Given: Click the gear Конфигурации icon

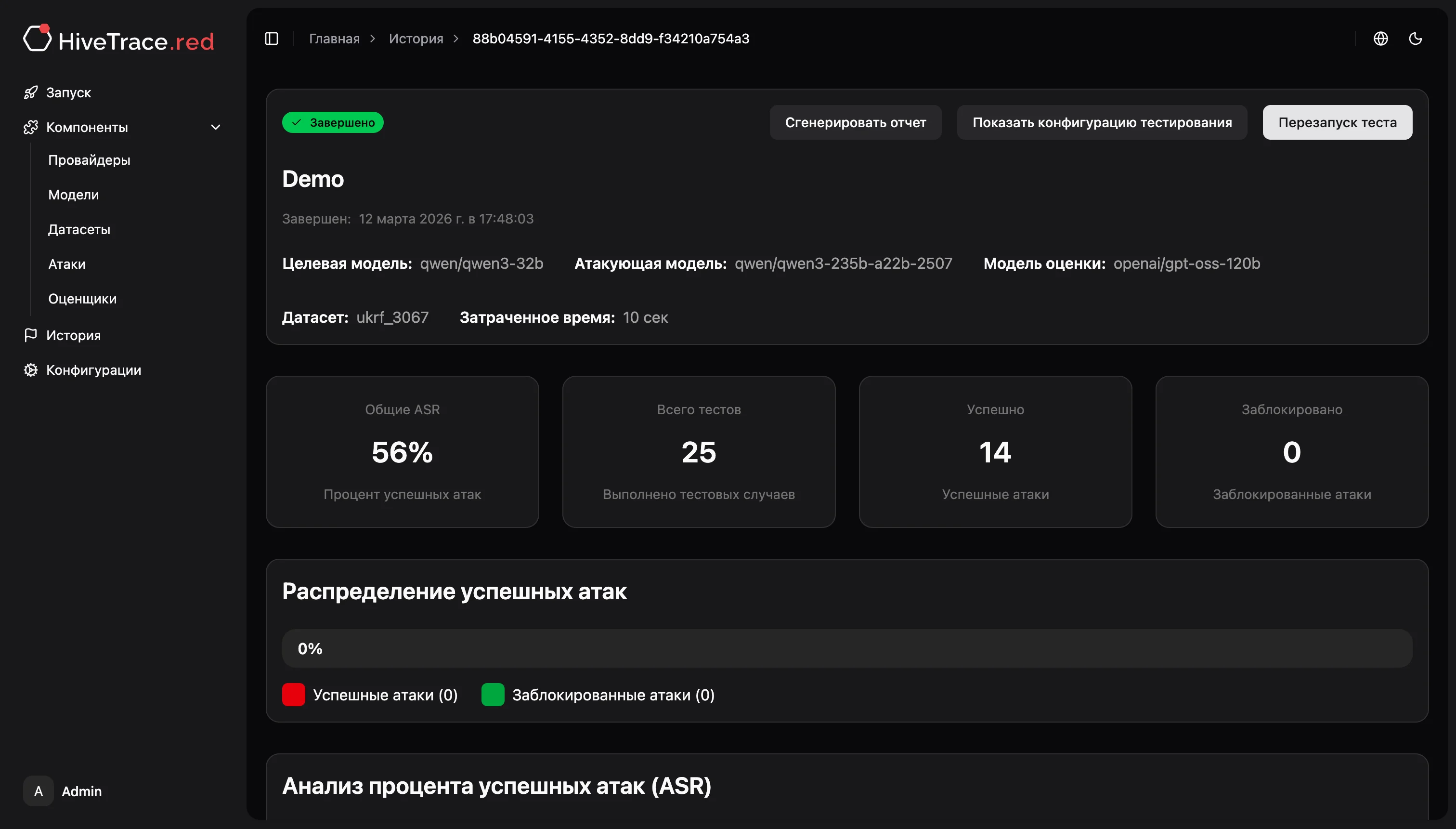Looking at the screenshot, I should (31, 370).
